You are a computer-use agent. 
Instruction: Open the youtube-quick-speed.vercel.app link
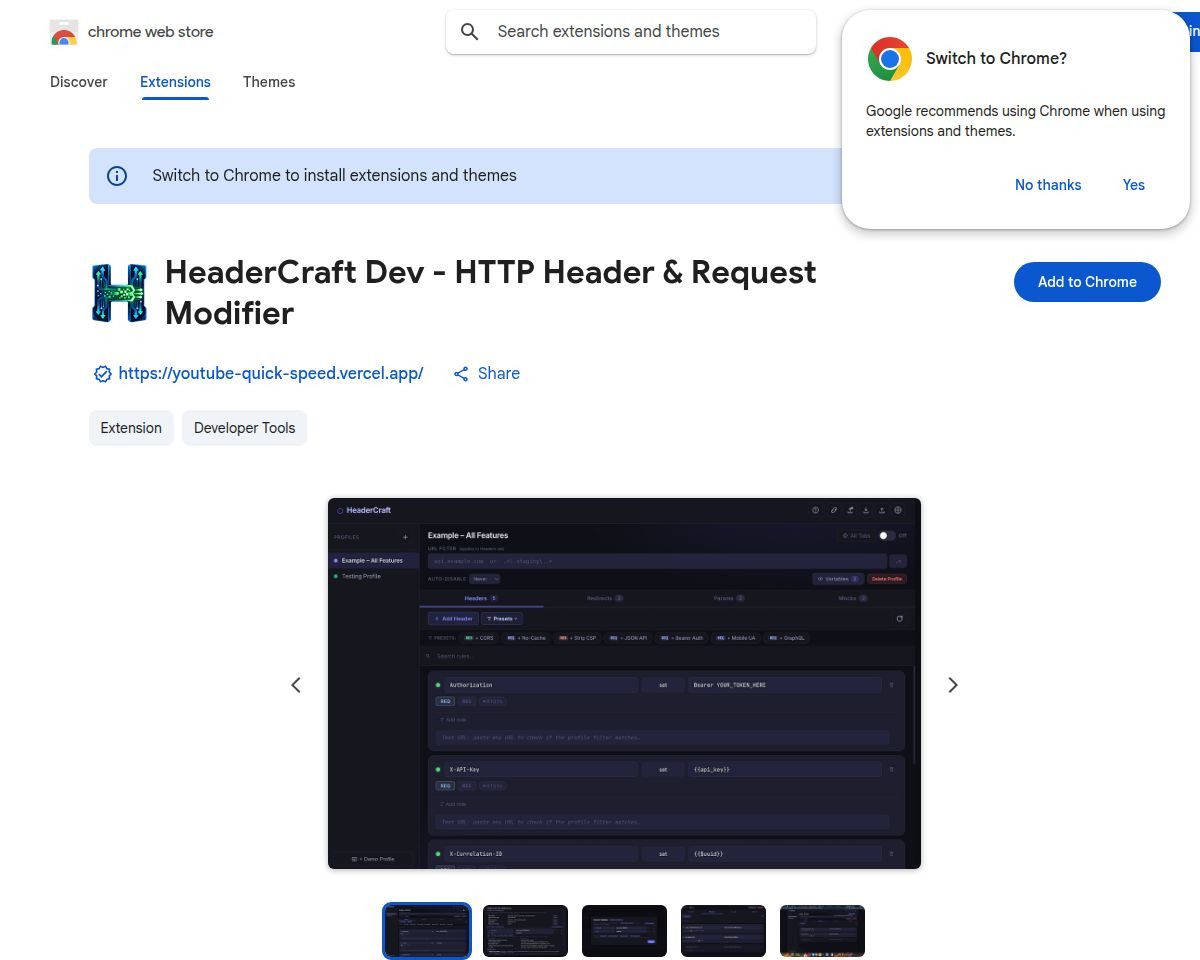271,374
